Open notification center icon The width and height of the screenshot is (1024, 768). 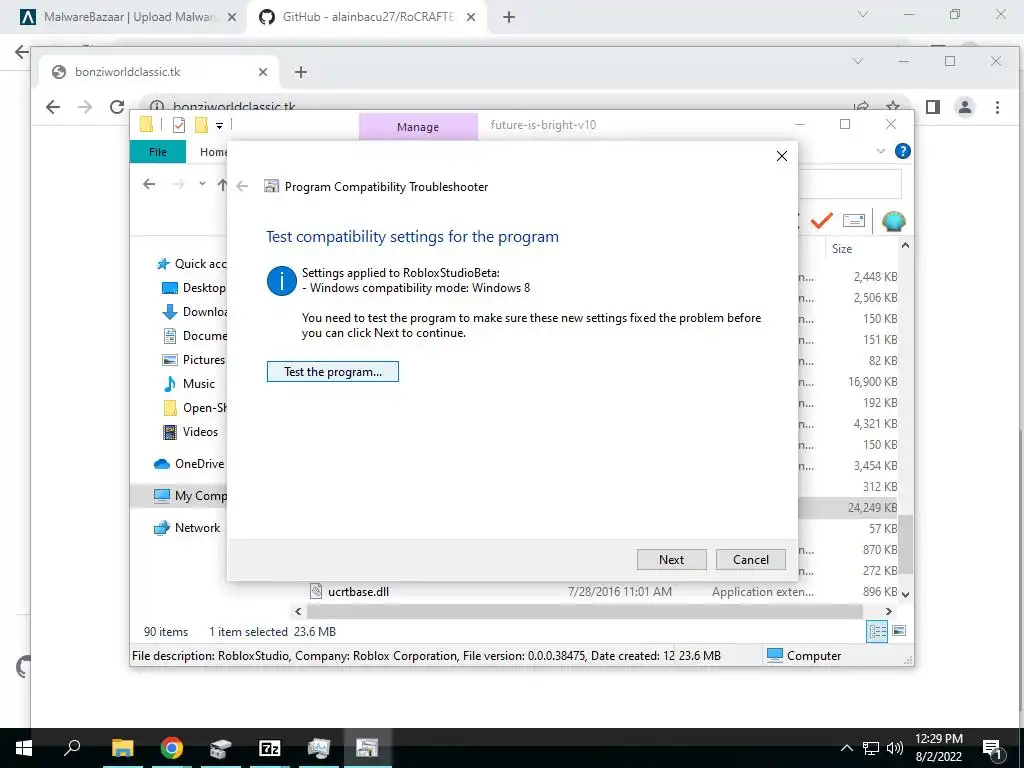(993, 749)
